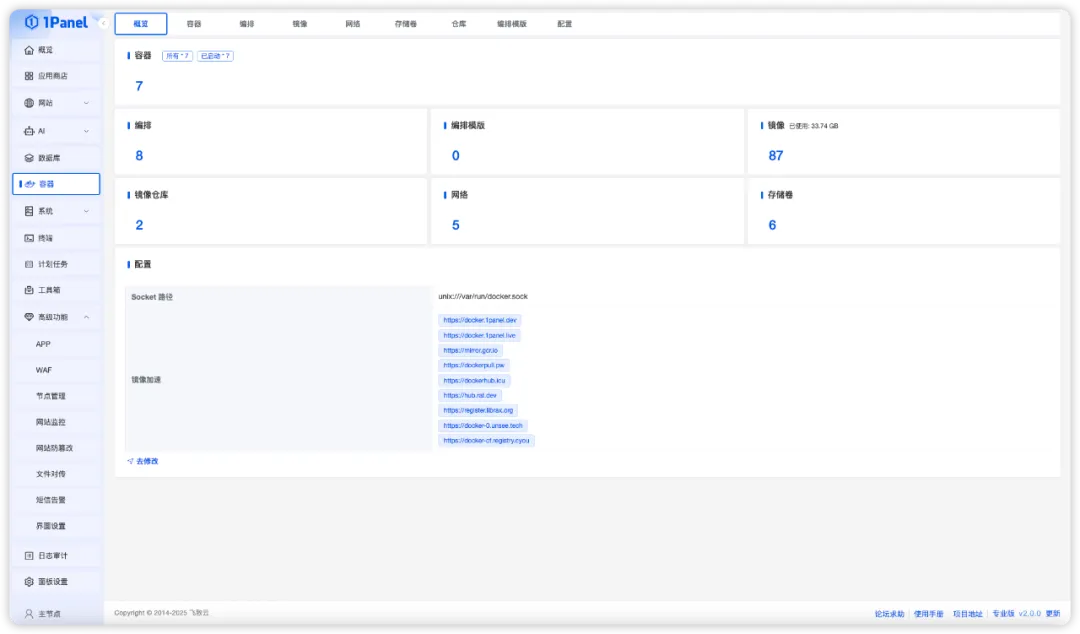
Task: Click the user icon for 主节点
Action: click(x=29, y=613)
